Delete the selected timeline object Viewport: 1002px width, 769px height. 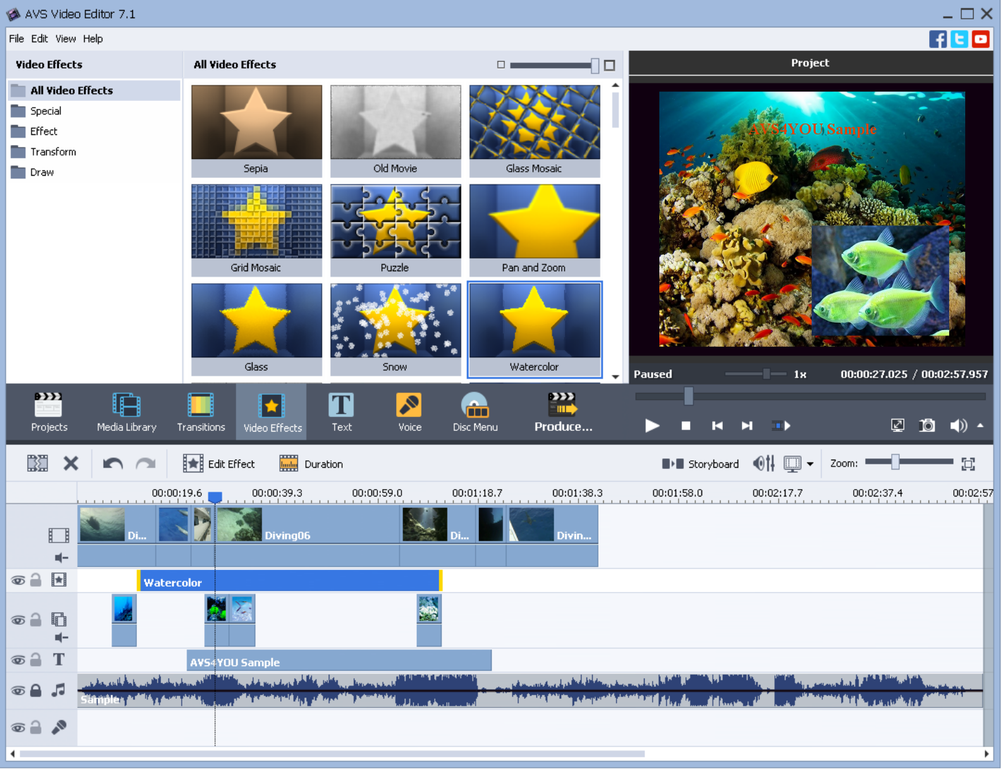tap(71, 463)
